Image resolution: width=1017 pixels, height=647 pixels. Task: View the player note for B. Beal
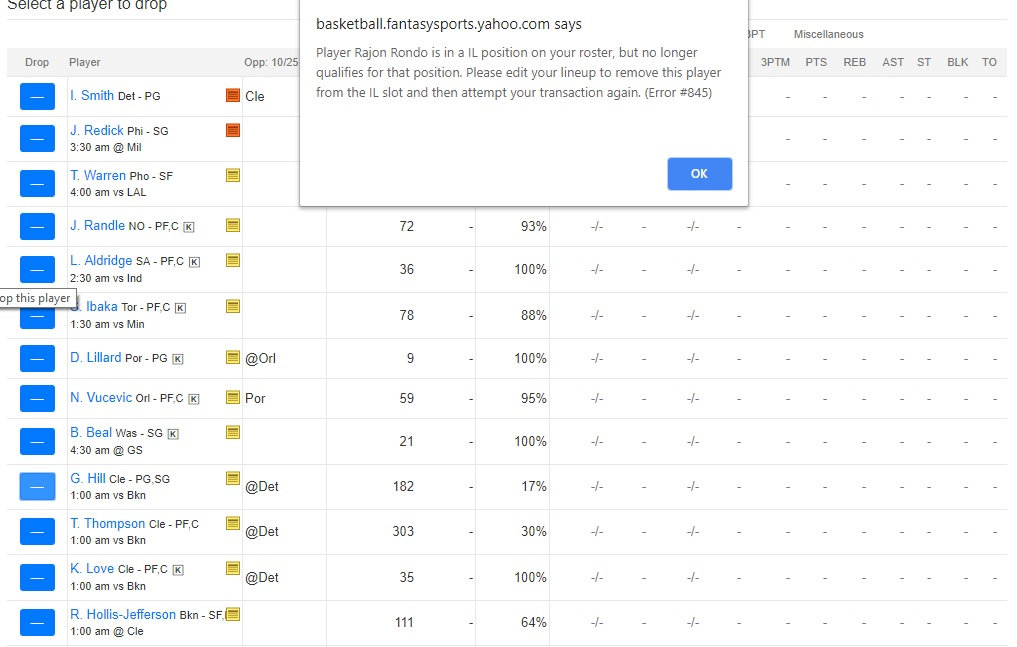click(x=233, y=432)
